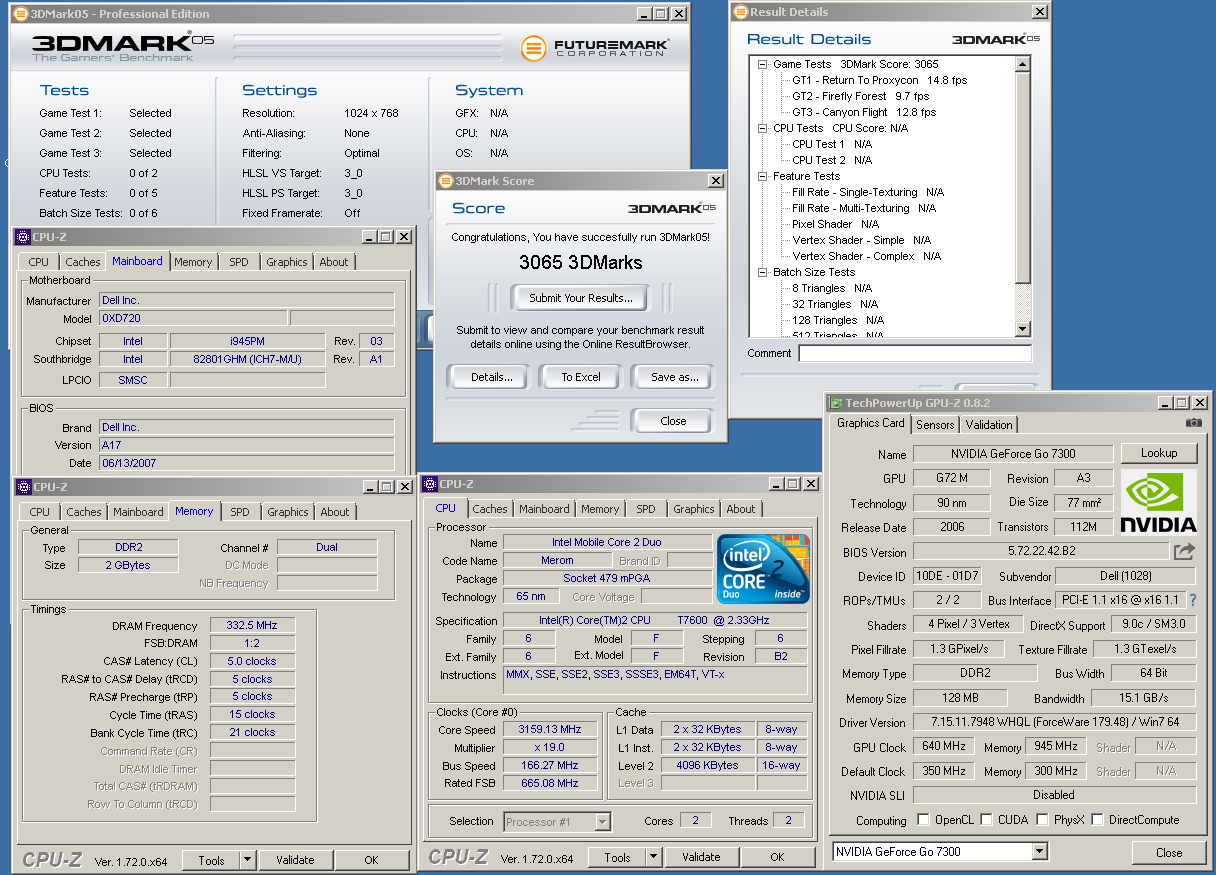Click the NVIDIA logo in GPU-Z

(x=1158, y=503)
